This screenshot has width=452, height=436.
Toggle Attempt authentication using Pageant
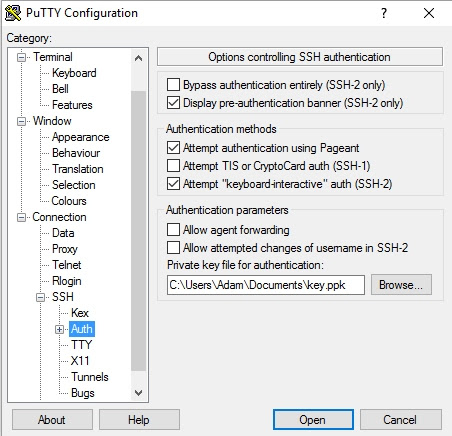[173, 148]
